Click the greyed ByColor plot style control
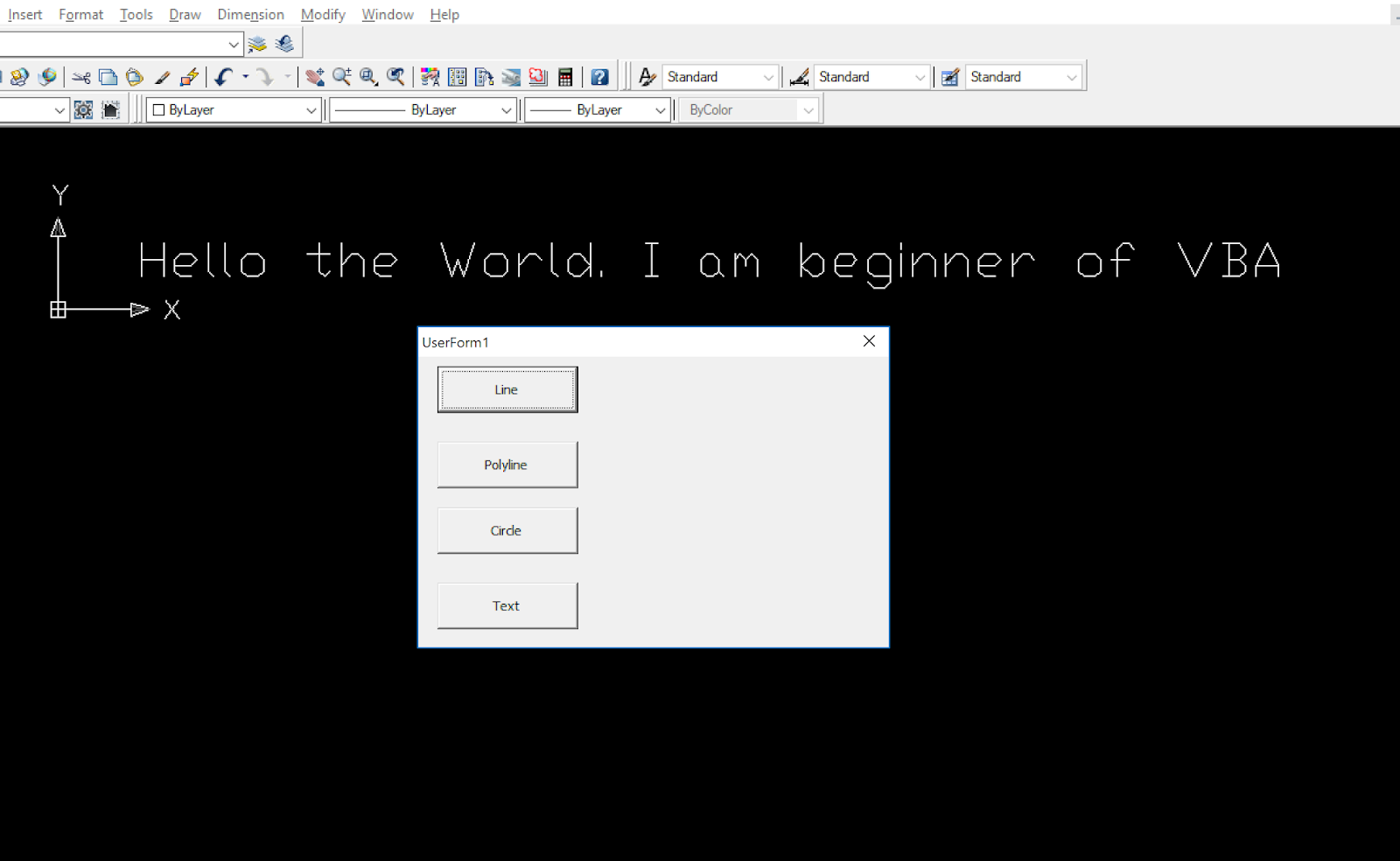The height and width of the screenshot is (861, 1400). coord(748,109)
